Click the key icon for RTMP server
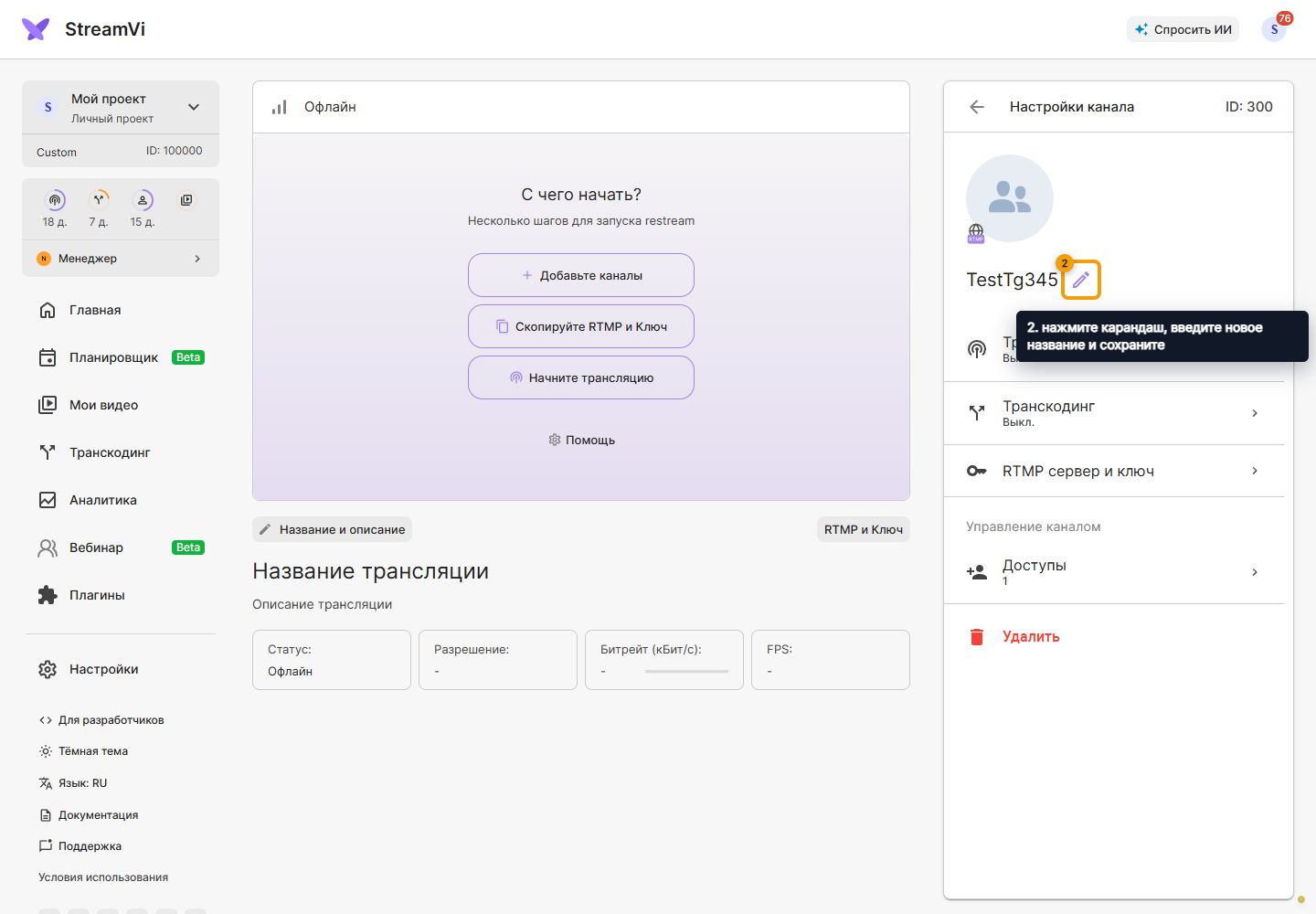 coord(977,471)
